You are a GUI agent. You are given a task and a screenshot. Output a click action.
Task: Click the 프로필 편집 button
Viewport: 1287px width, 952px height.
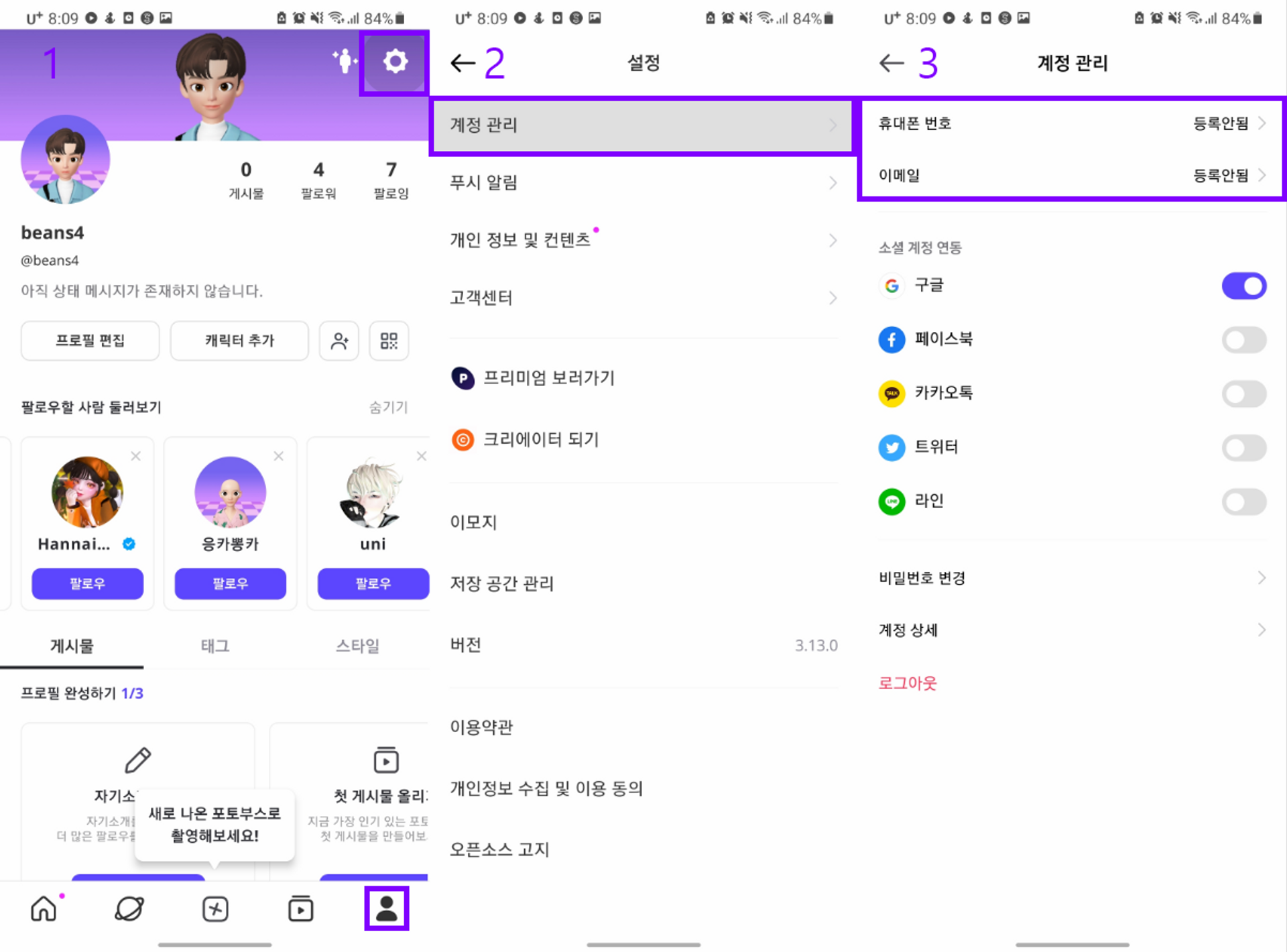pos(90,341)
